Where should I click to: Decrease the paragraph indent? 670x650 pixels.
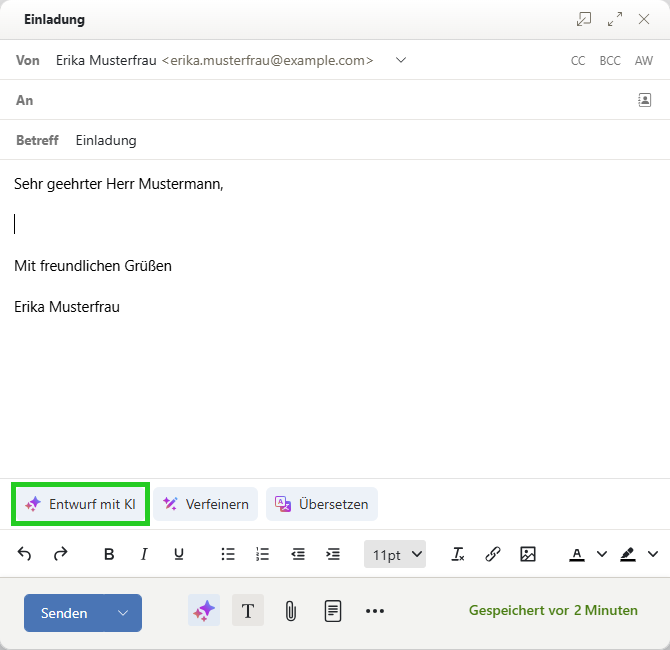point(298,554)
